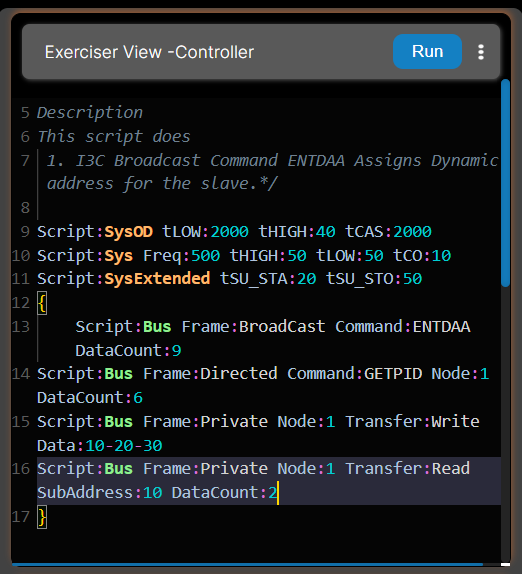The image size is (522, 574).
Task: Click the opening brace on line 12
Action: coord(42,303)
